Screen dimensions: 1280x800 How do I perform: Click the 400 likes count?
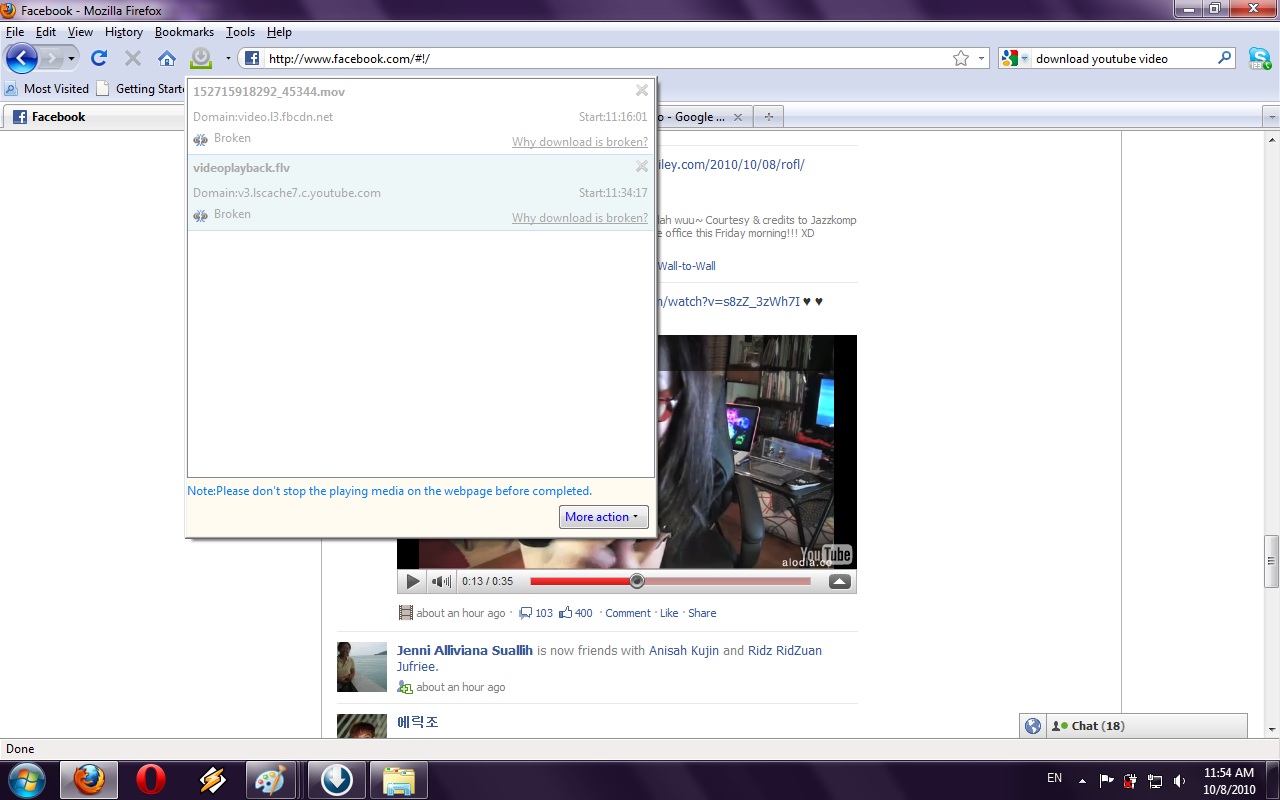575,613
